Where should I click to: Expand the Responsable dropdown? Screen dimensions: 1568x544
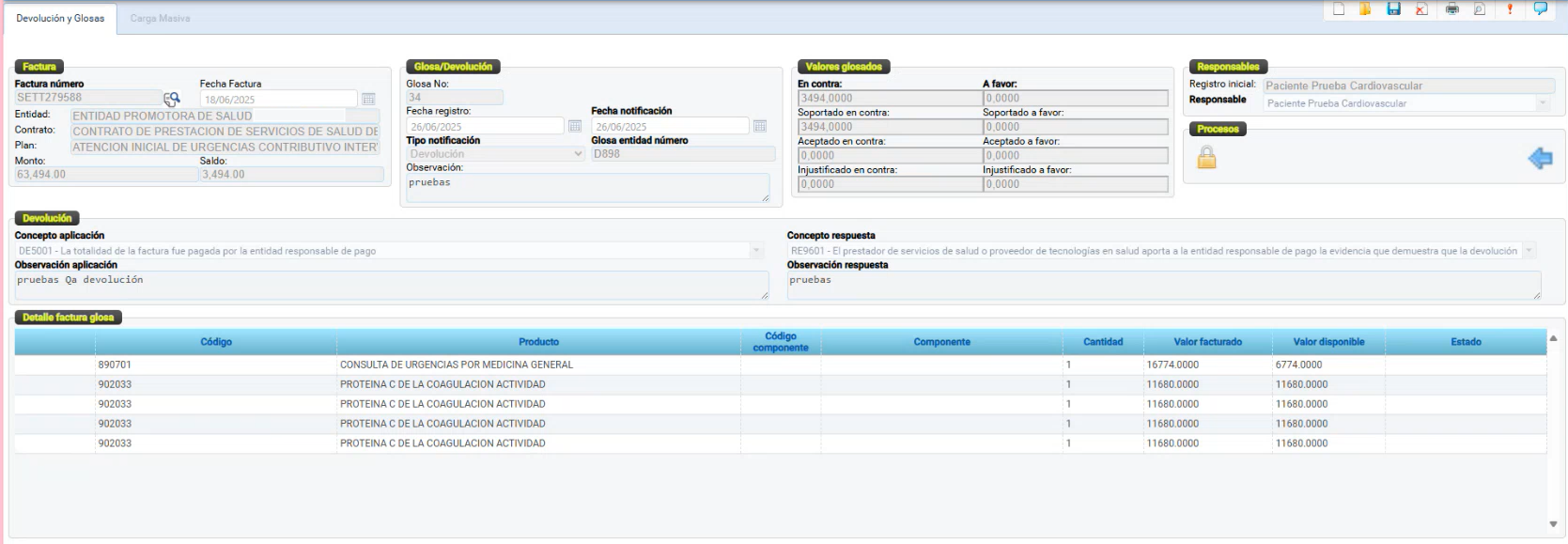[x=1543, y=103]
